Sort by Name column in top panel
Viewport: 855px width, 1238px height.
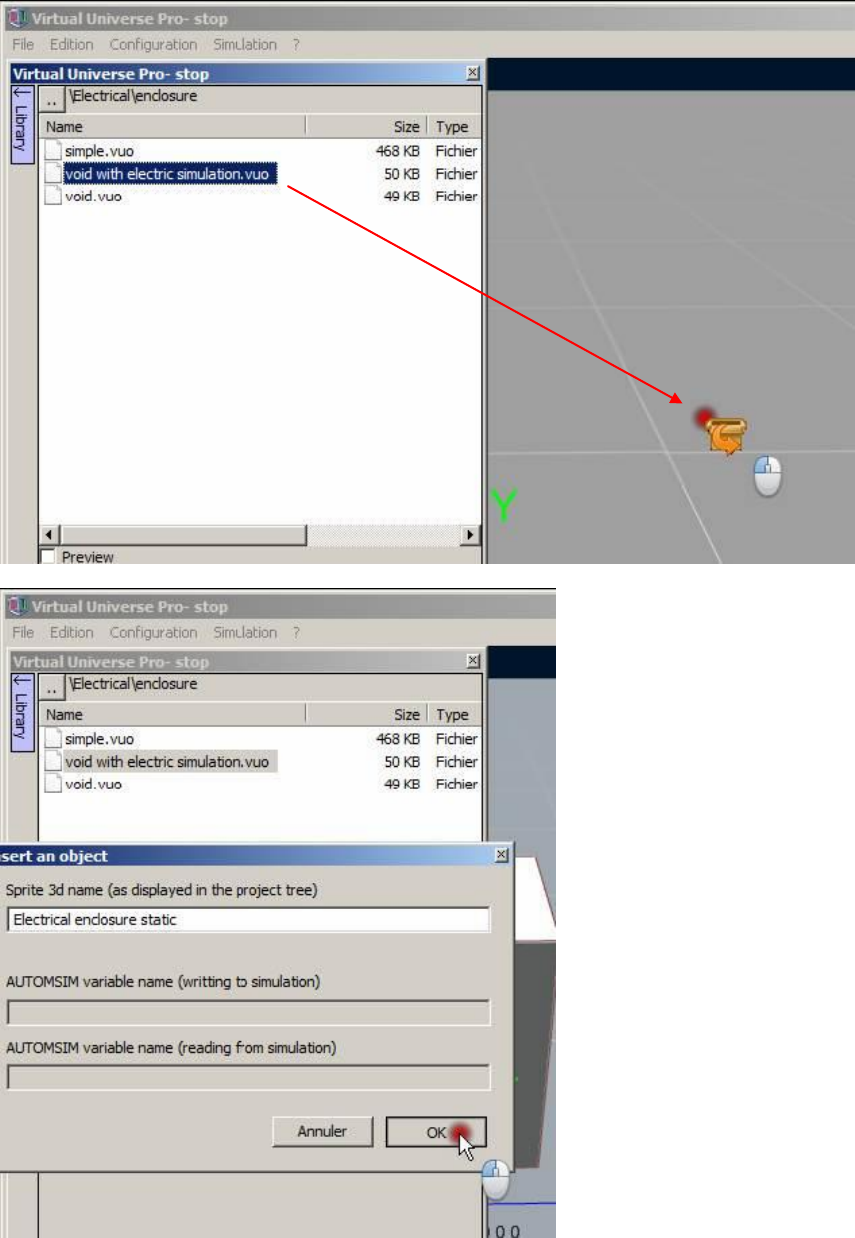tap(173, 127)
